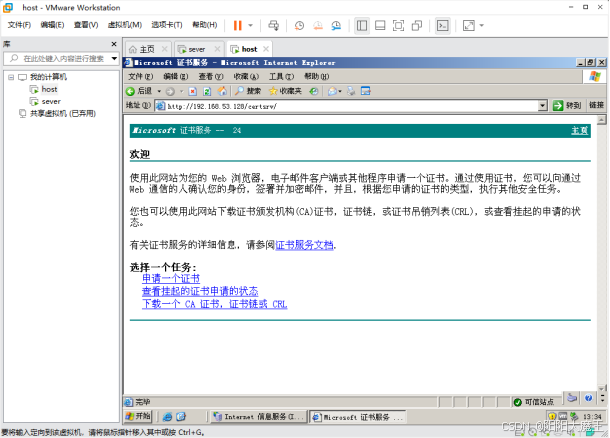Click the stretch guest display icon

pos(469,26)
